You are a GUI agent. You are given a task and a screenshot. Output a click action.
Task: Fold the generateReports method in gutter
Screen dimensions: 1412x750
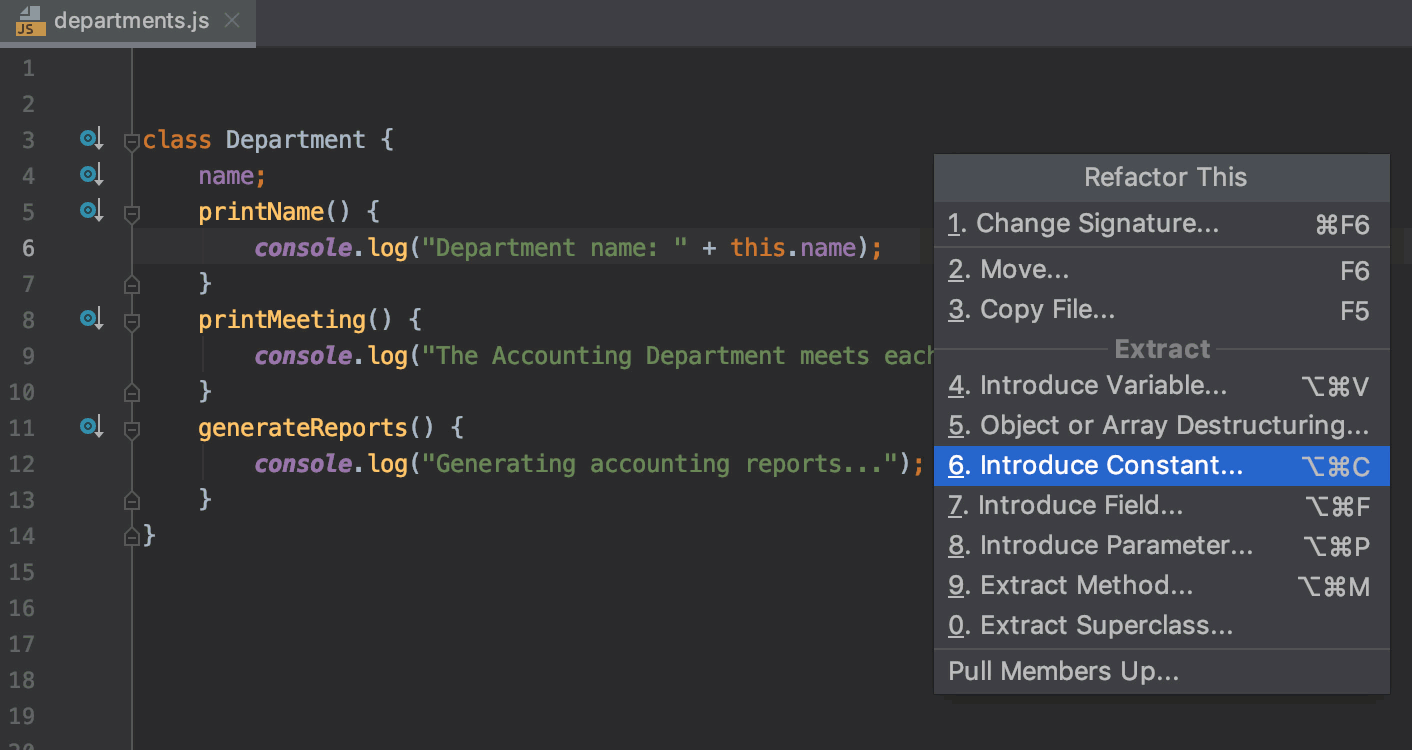[131, 429]
